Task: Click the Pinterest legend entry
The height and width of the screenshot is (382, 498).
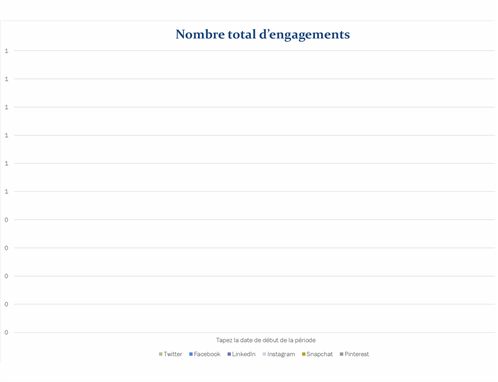Action: coord(354,354)
